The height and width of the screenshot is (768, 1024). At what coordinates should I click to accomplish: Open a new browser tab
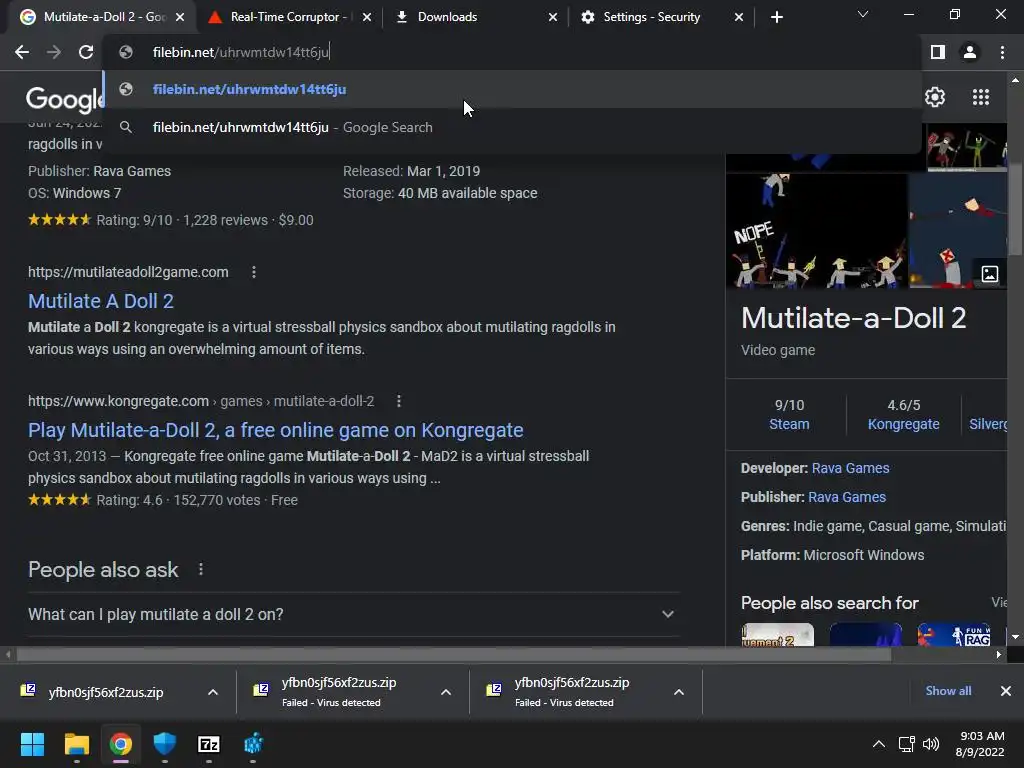point(776,17)
